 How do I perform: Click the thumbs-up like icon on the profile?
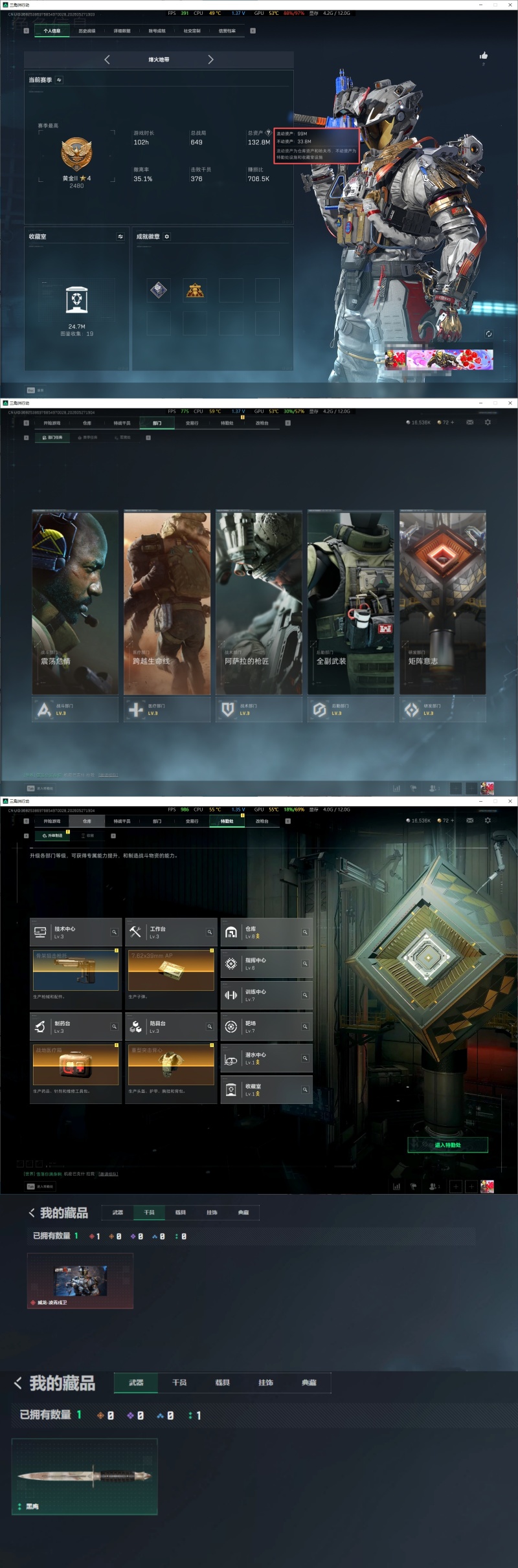click(x=483, y=56)
